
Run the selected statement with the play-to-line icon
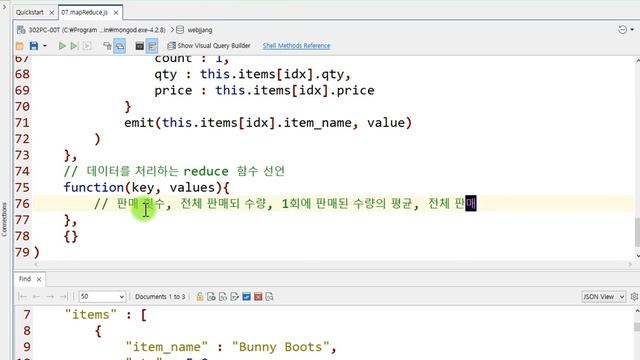click(74, 46)
